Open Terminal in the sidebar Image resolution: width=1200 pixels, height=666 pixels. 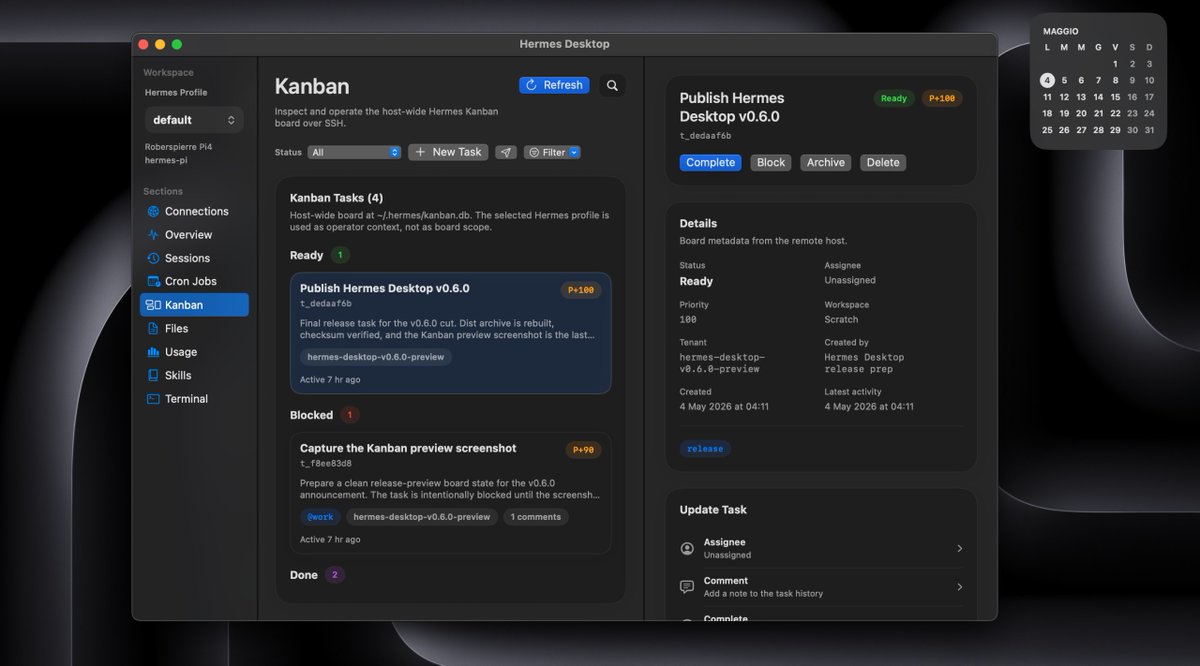point(194,399)
